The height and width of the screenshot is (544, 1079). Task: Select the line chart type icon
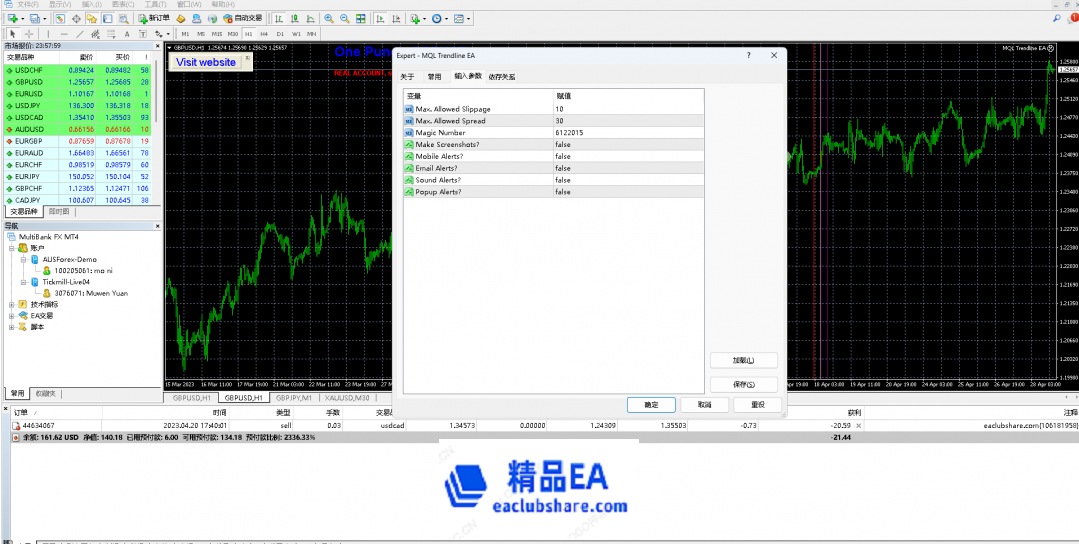pyautogui.click(x=310, y=19)
